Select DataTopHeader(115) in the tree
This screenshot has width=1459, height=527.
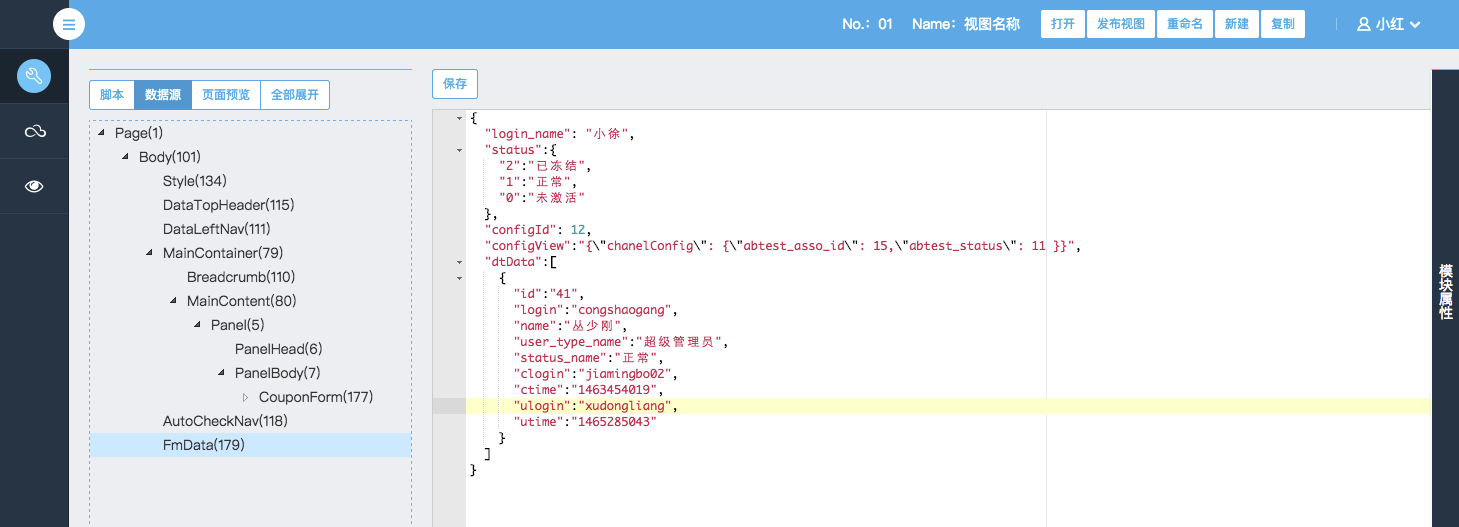[x=228, y=205]
